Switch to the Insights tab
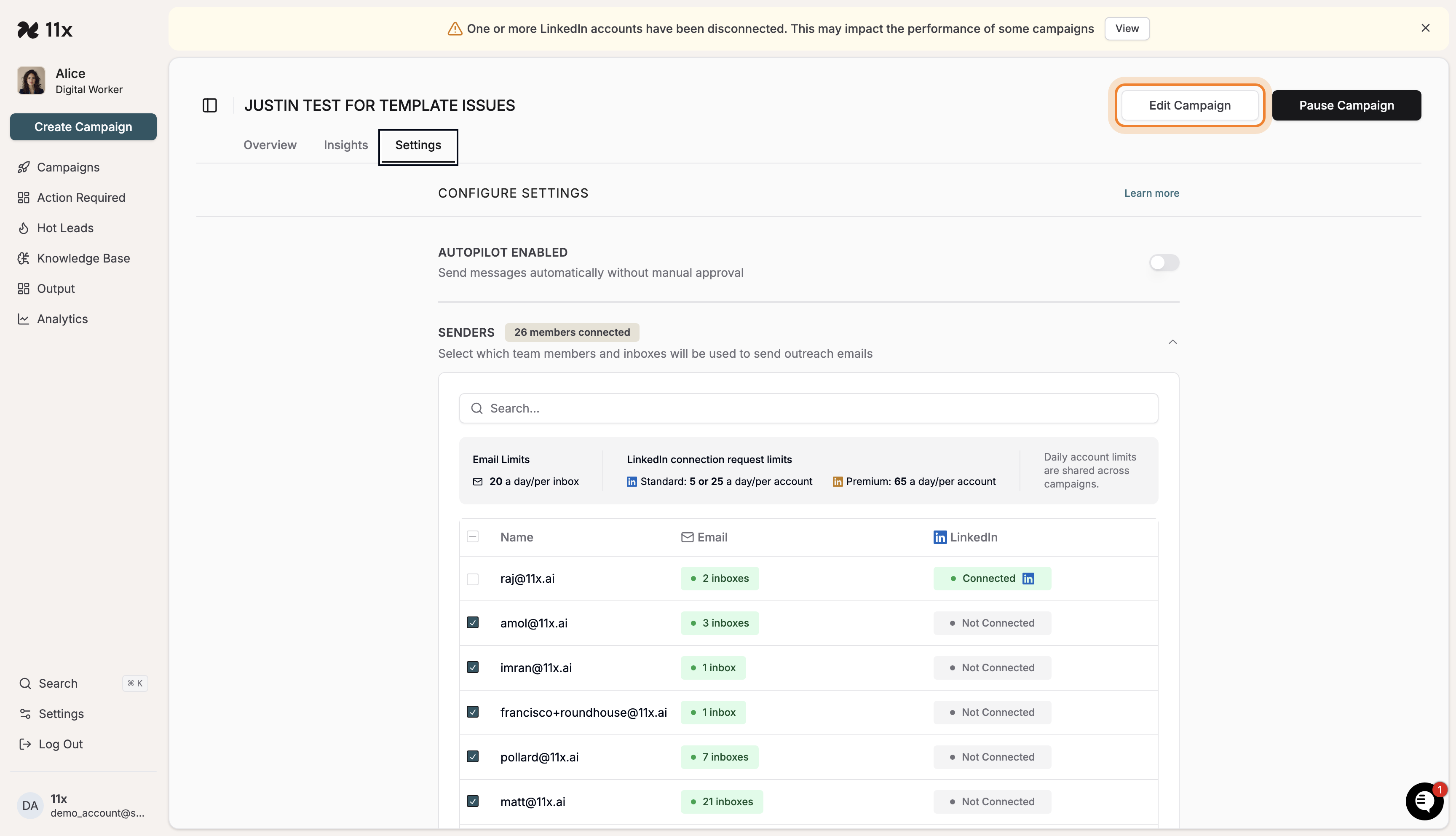This screenshot has height=836, width=1456. click(x=345, y=145)
